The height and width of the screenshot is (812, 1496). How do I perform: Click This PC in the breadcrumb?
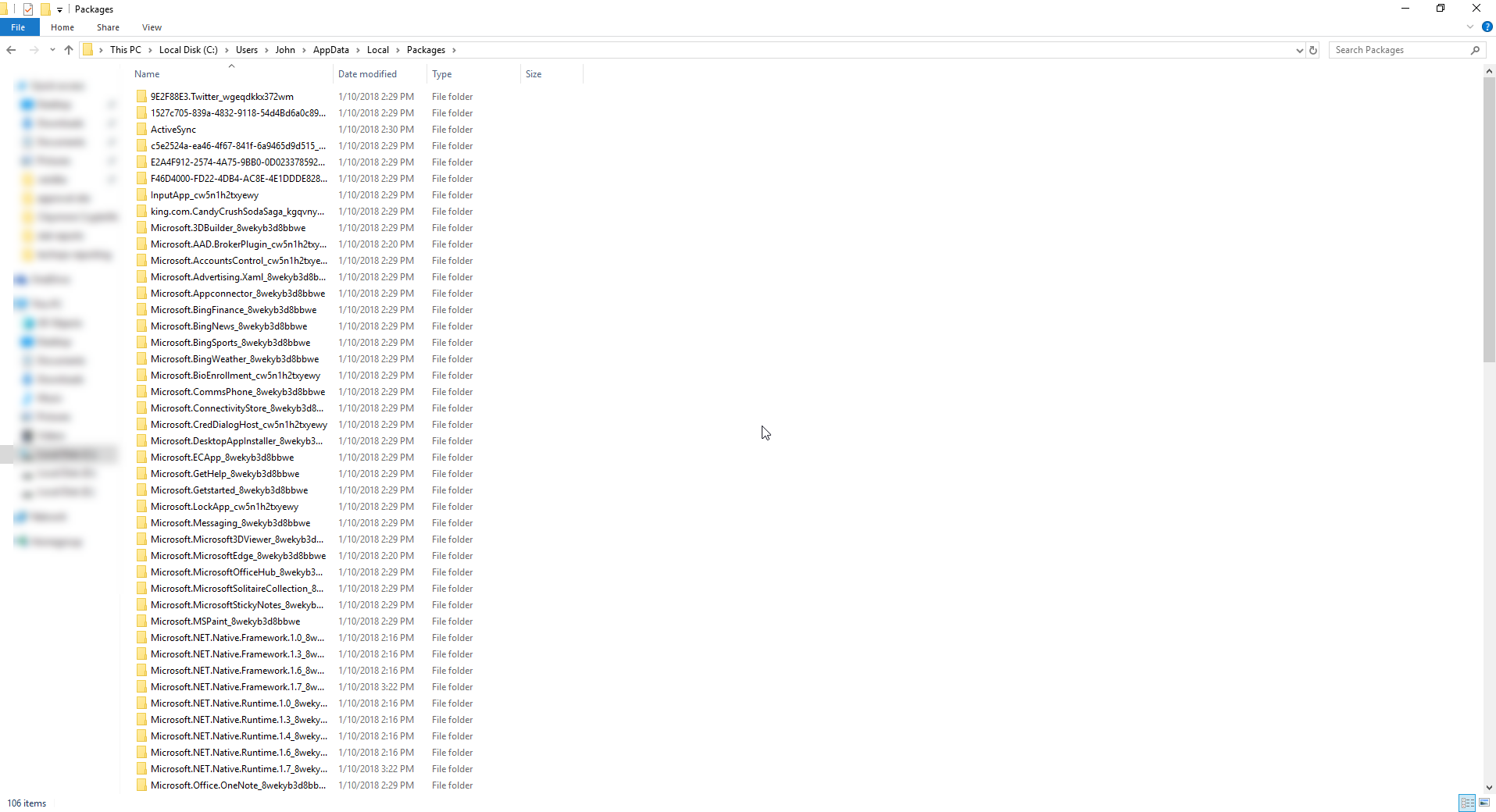tap(126, 50)
